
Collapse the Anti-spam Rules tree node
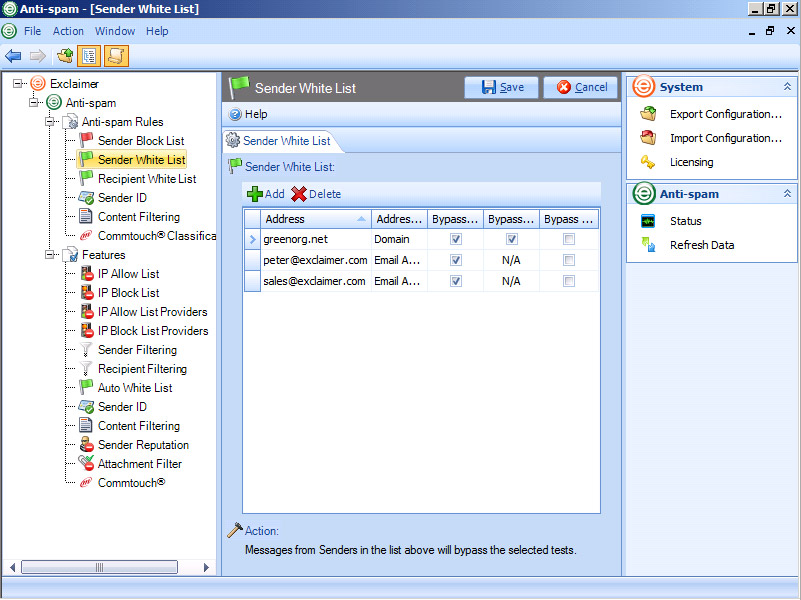tap(50, 122)
